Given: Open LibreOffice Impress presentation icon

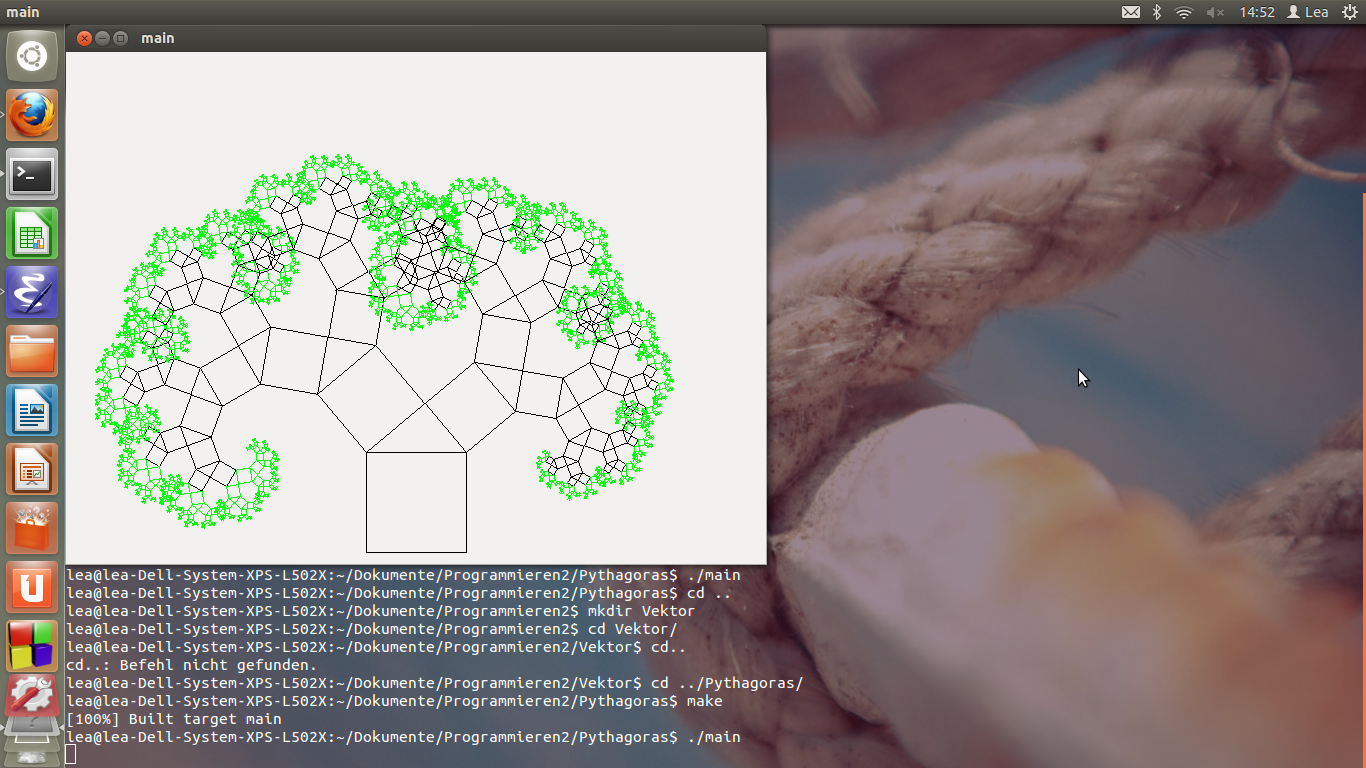Looking at the screenshot, I should (32, 469).
